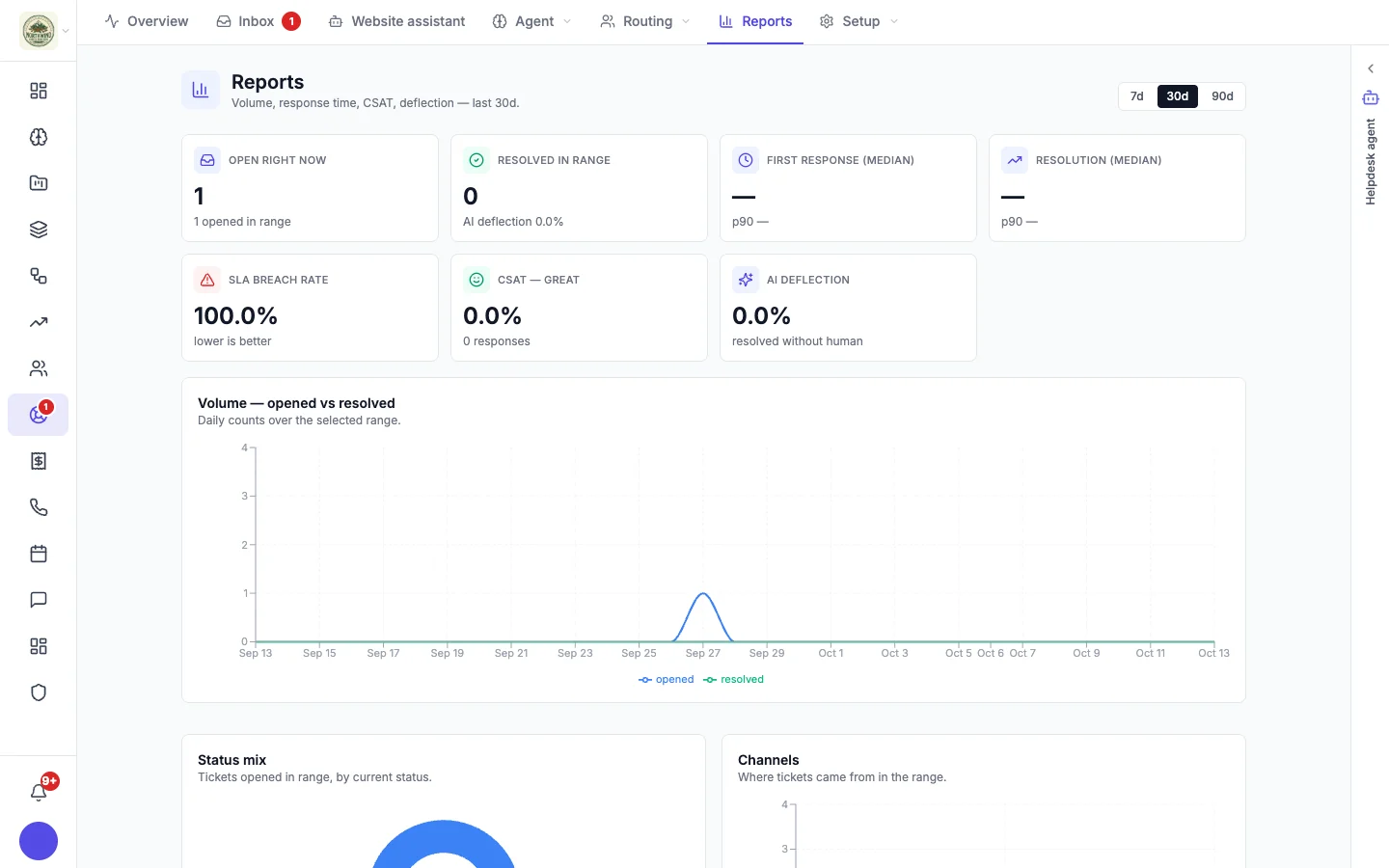The image size is (1389, 868).
Task: Toggle the opened series in legend
Action: [x=667, y=680]
